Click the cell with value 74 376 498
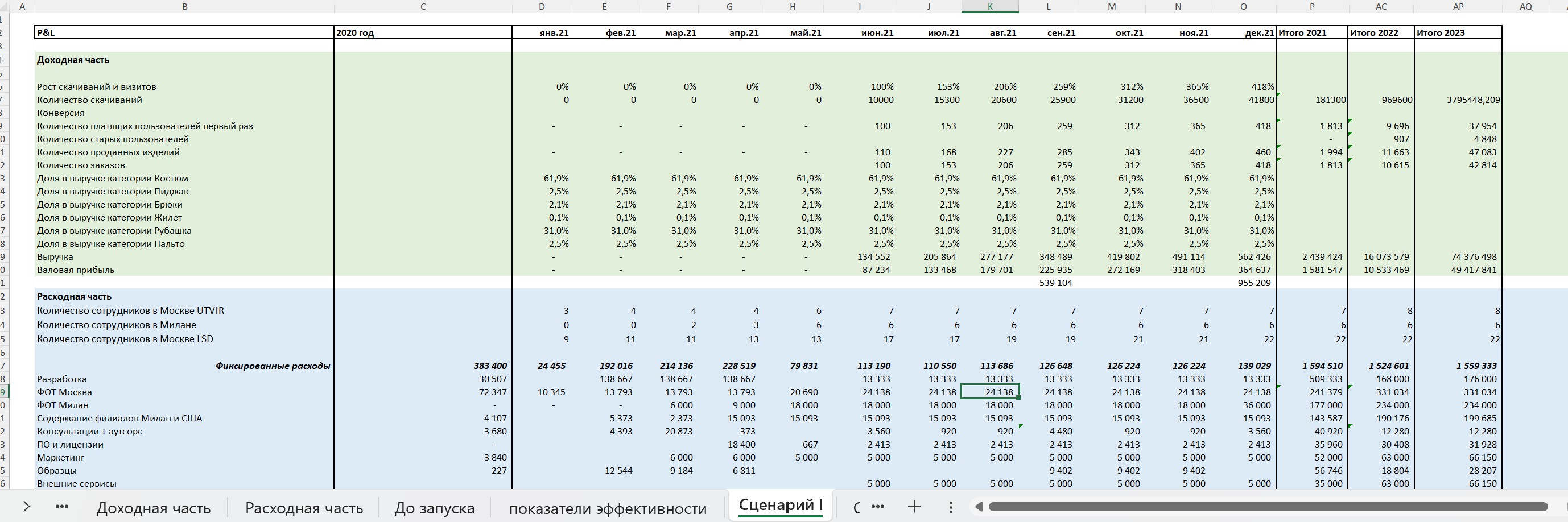This screenshot has height=522, width=1568. click(1458, 257)
